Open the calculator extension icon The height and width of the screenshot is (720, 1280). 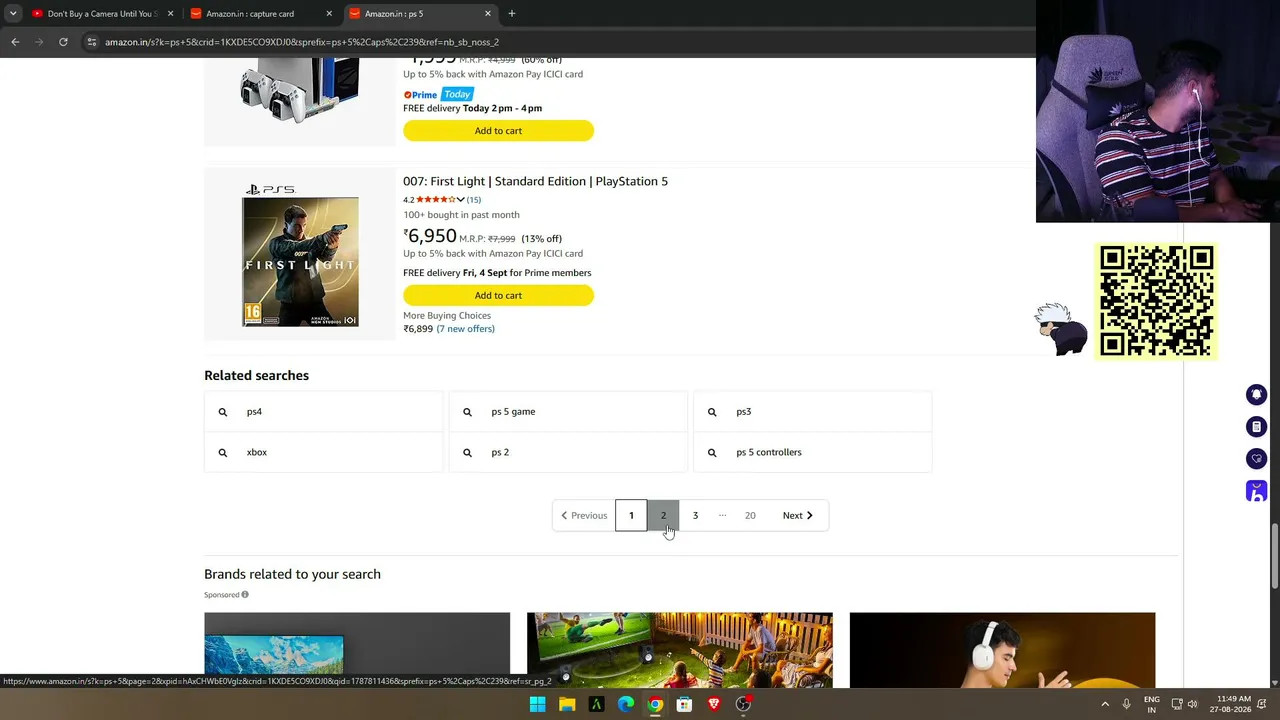pos(1256,427)
